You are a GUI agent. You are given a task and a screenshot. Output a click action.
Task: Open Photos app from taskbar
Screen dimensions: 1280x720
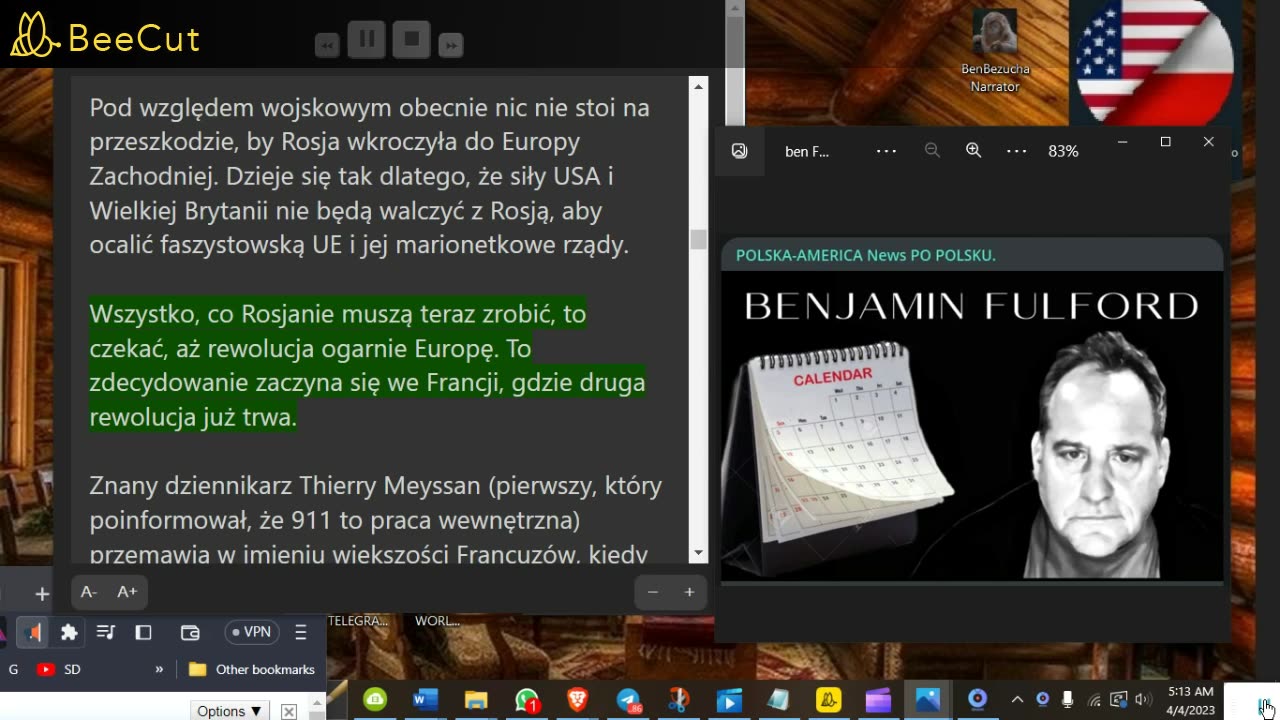pyautogui.click(x=928, y=699)
